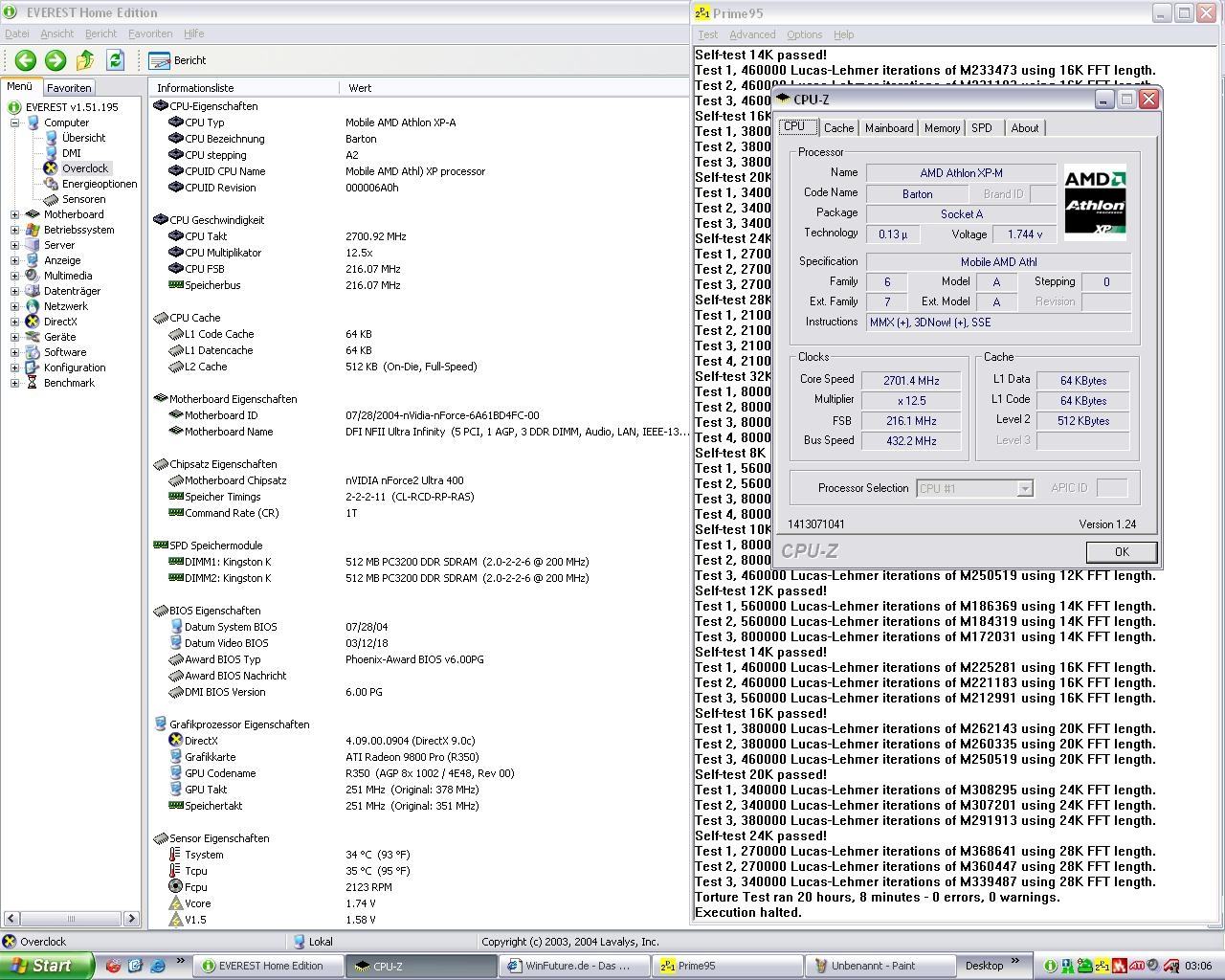The image size is (1225, 980).
Task: Expand the Anzeige tree node
Action: [15, 260]
